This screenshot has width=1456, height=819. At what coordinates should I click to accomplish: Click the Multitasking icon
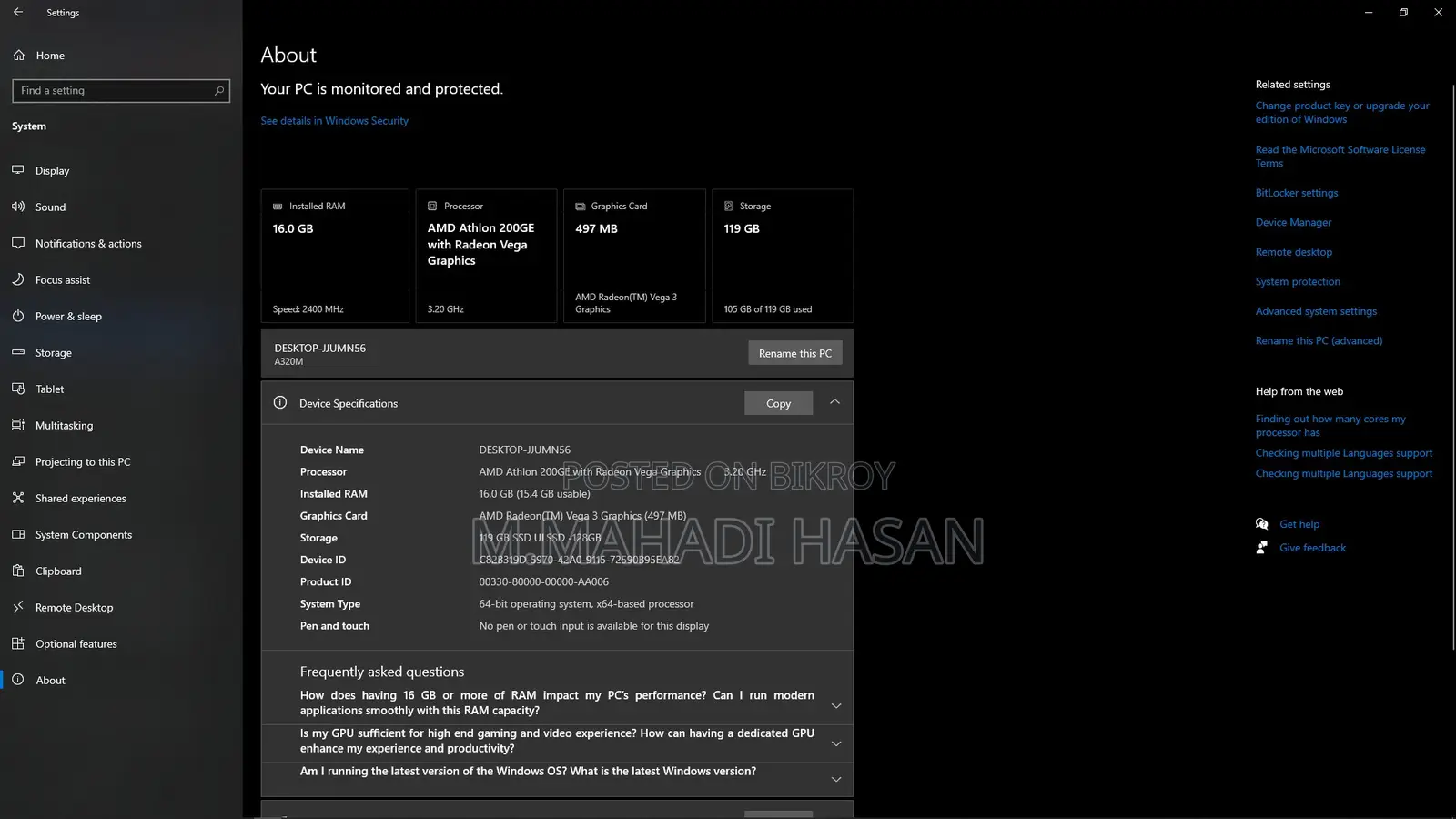(18, 425)
